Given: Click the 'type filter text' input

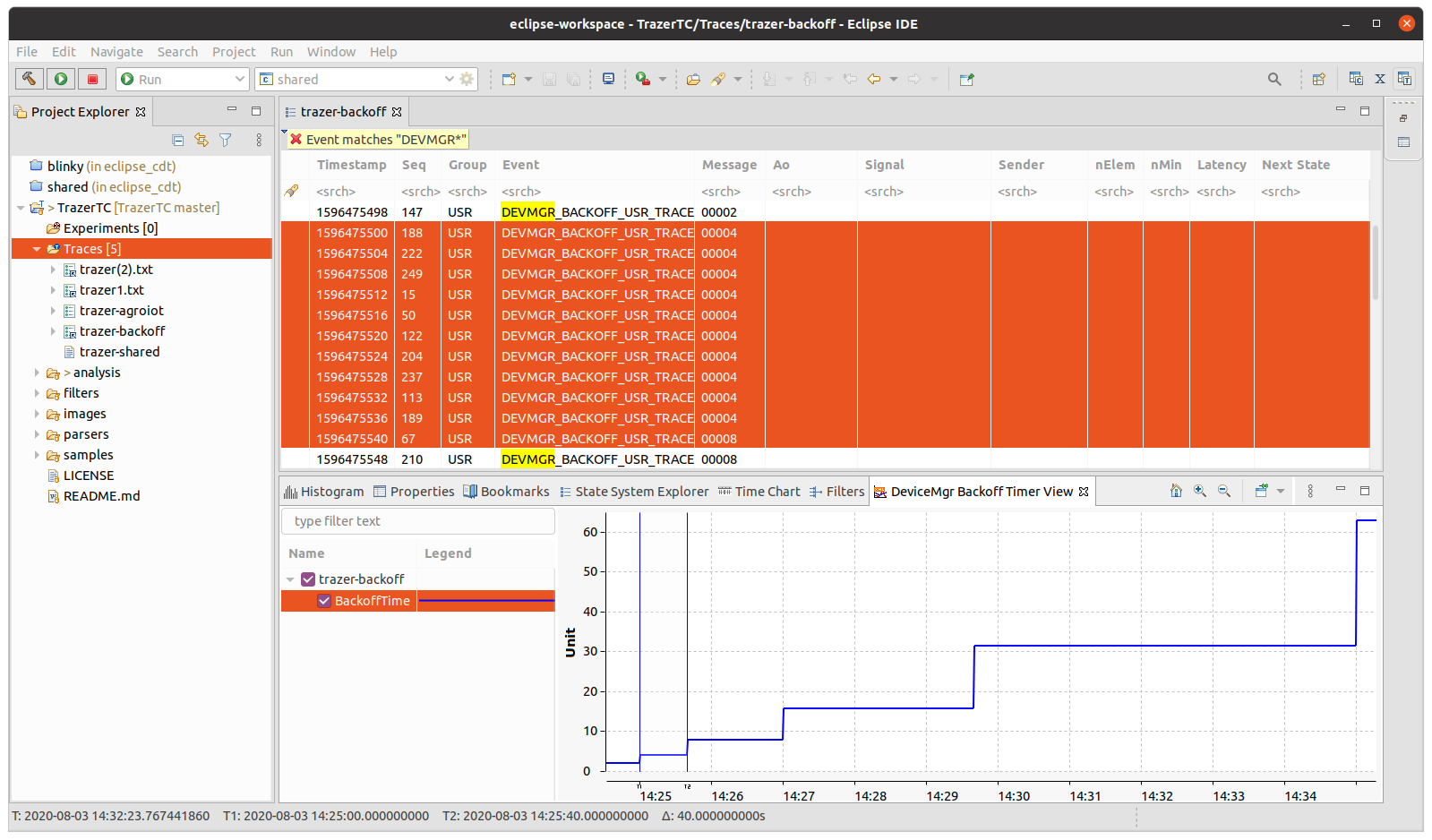Looking at the screenshot, I should 418,521.
